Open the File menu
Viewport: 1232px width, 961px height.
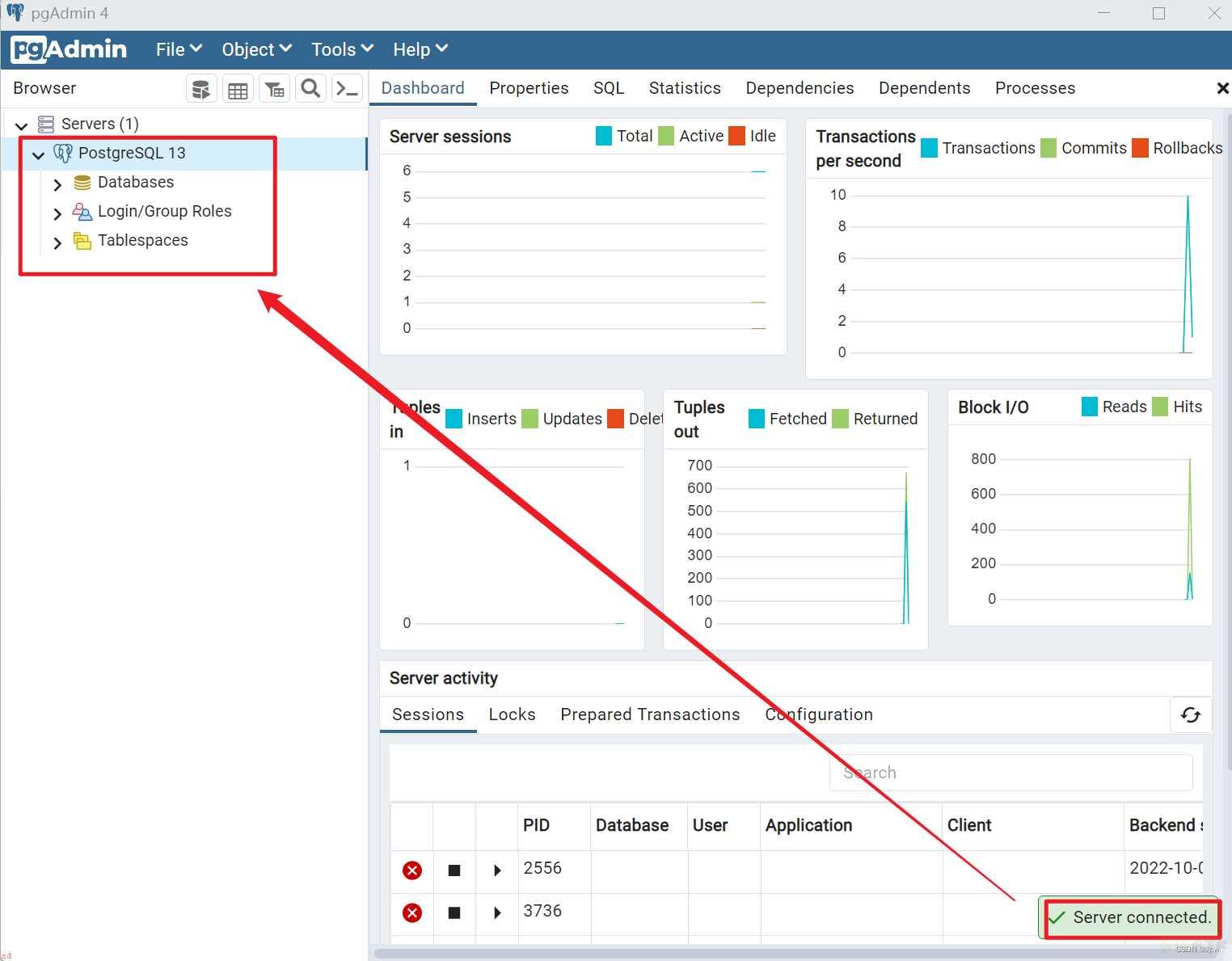(179, 49)
